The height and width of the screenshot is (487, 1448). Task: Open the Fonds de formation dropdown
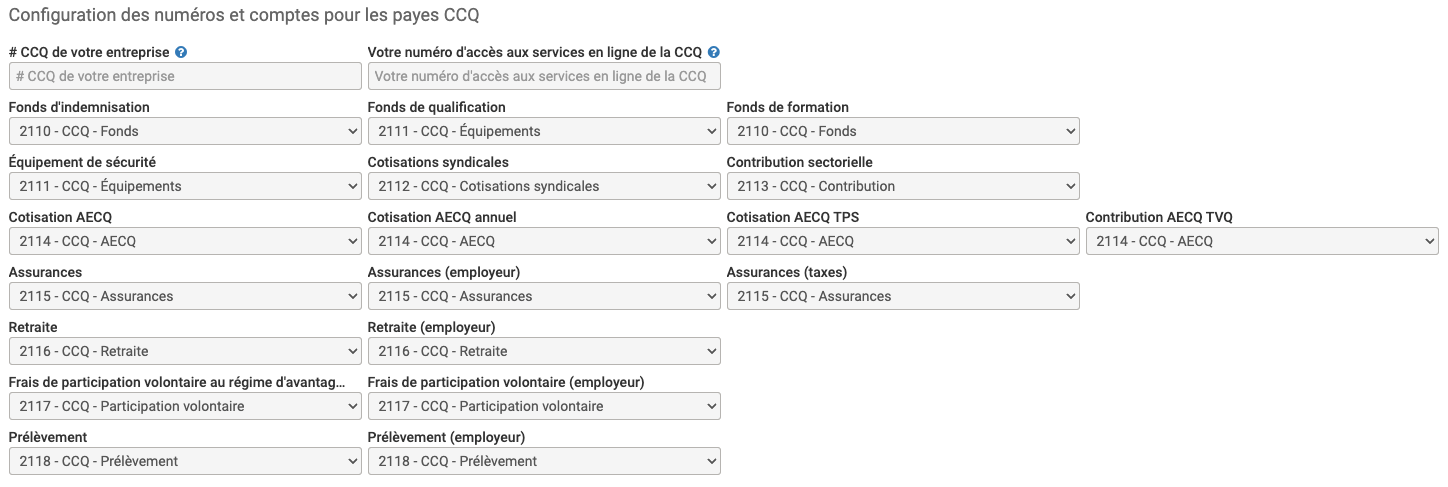click(903, 131)
